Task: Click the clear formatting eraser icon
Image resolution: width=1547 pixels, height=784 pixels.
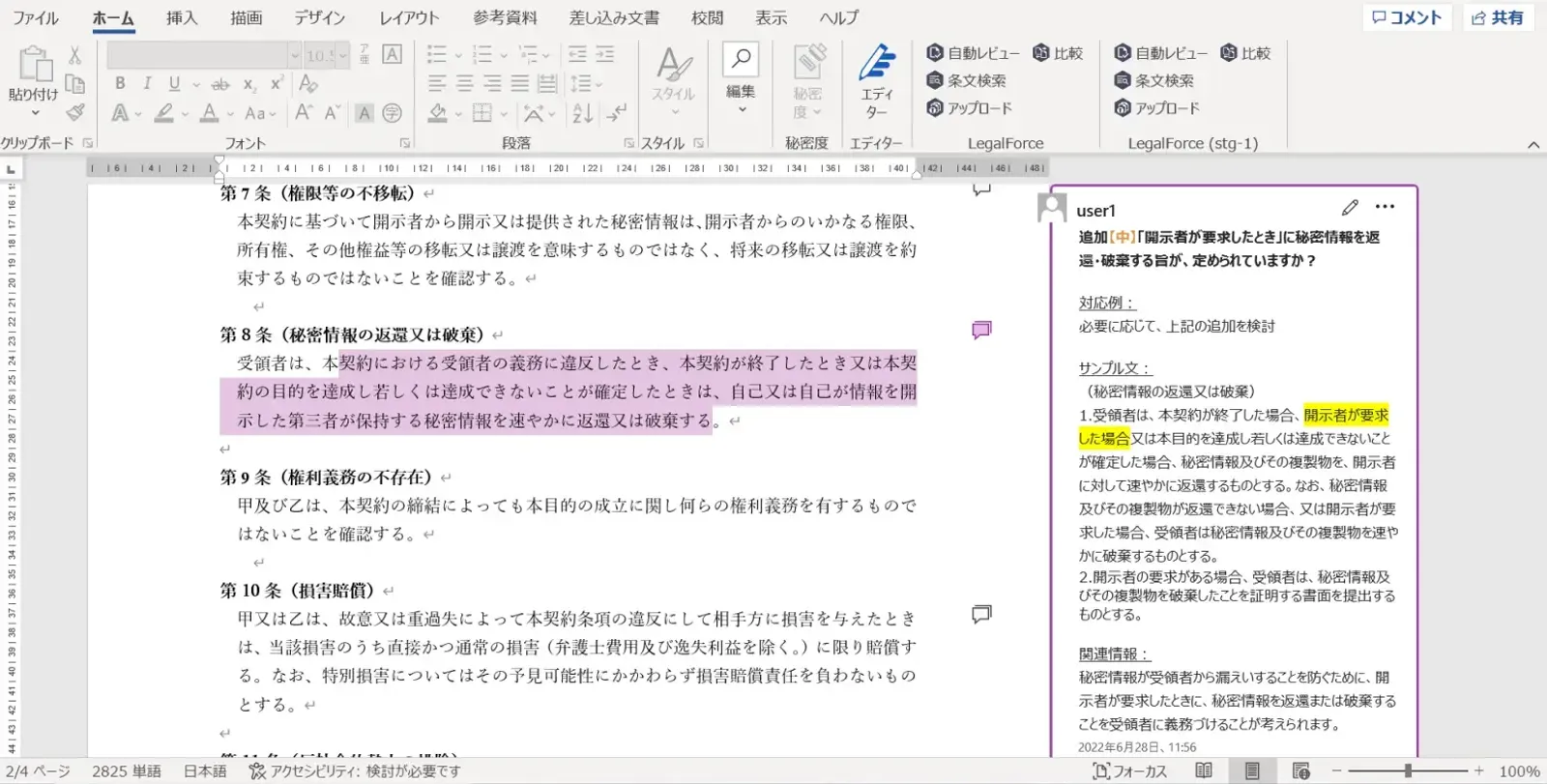Action: pyautogui.click(x=308, y=84)
